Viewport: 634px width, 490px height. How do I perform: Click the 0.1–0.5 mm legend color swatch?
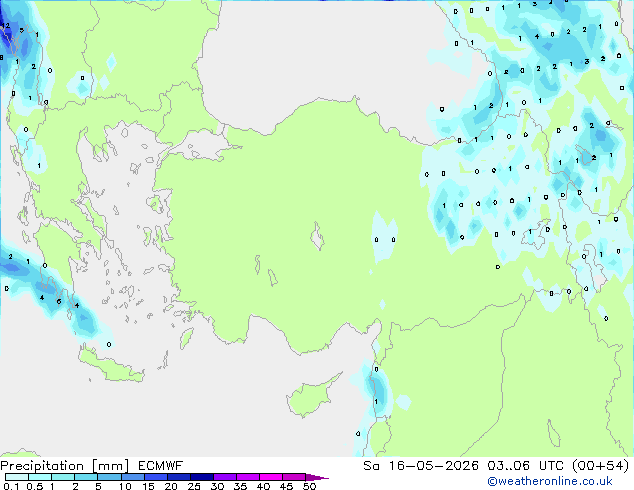point(17,477)
